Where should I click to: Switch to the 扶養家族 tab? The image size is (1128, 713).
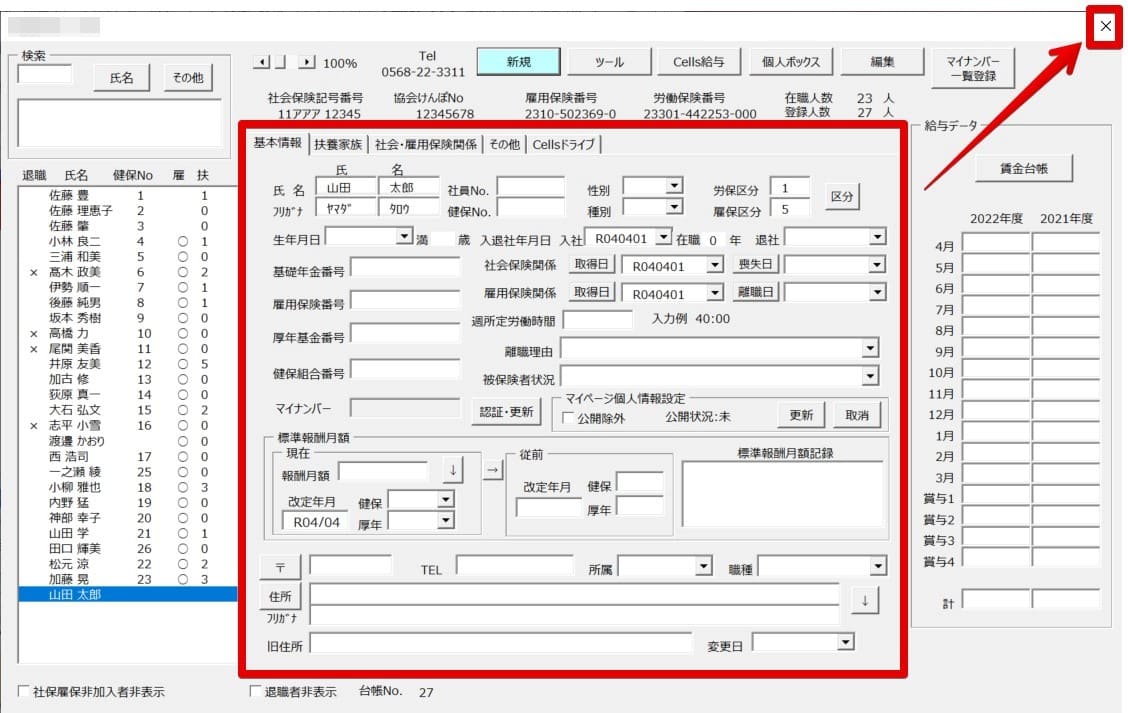pos(338,145)
